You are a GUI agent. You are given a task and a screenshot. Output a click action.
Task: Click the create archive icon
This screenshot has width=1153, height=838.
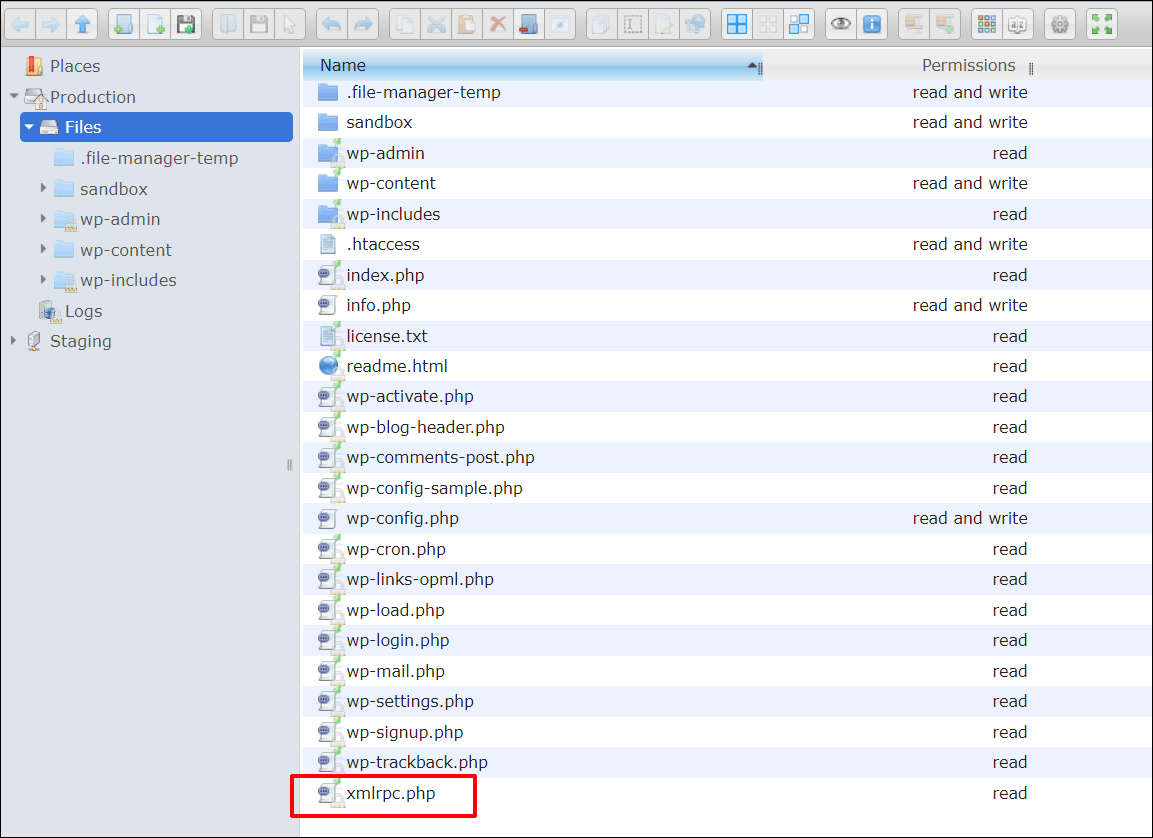[945, 25]
